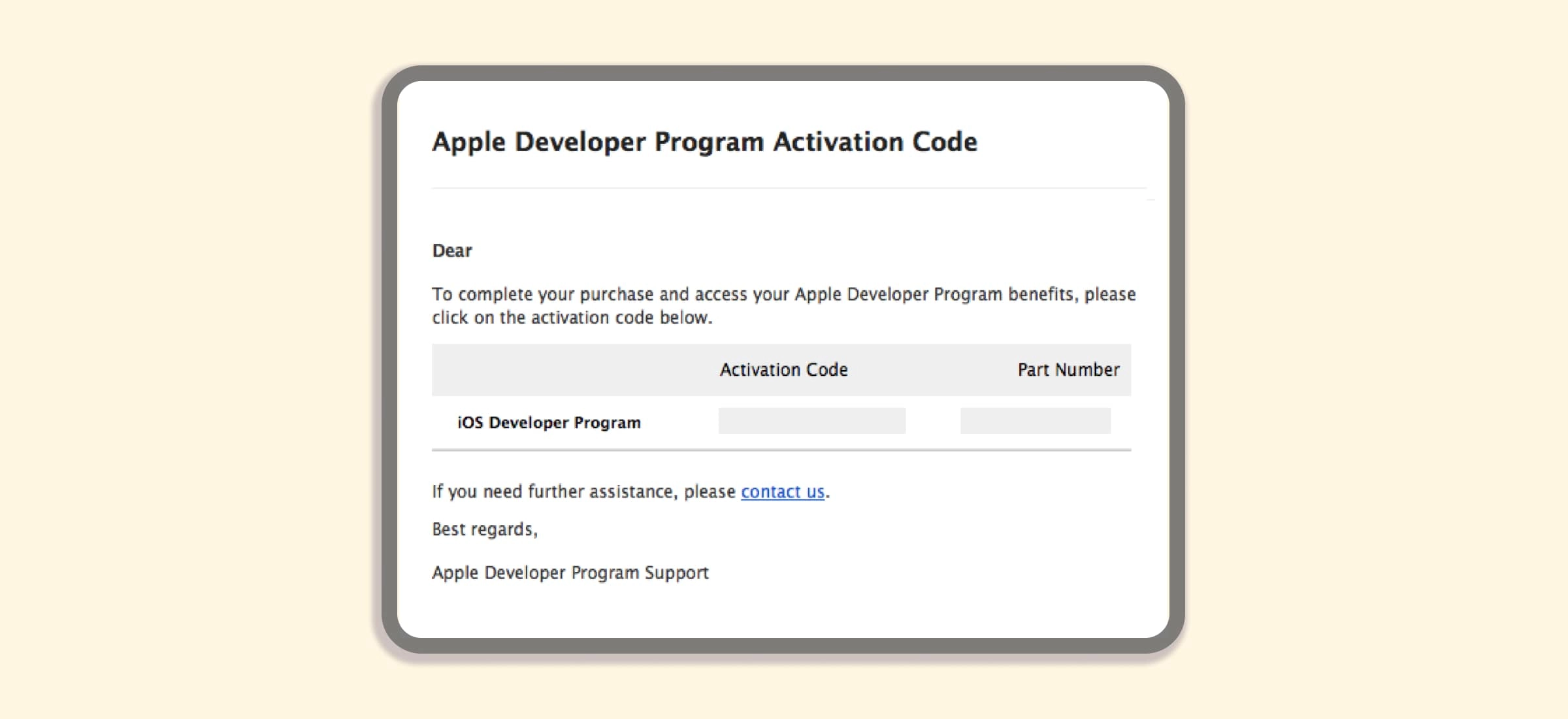Viewport: 1568px width, 719px height.
Task: Click the redacted part number box
Action: pos(1035,421)
